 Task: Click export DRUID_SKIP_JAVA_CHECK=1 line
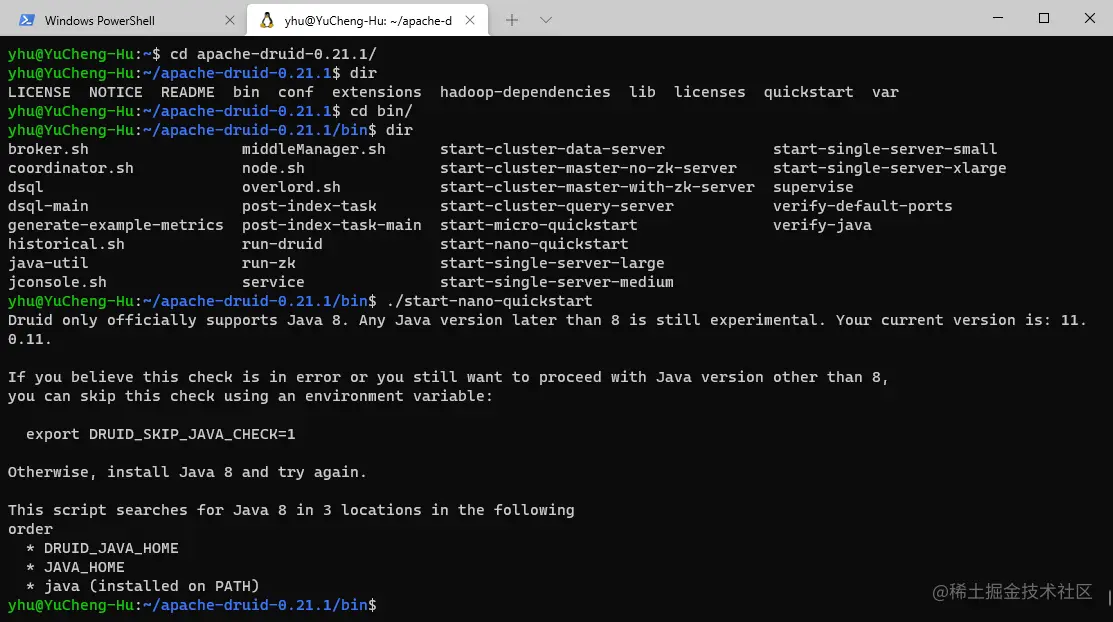click(160, 434)
